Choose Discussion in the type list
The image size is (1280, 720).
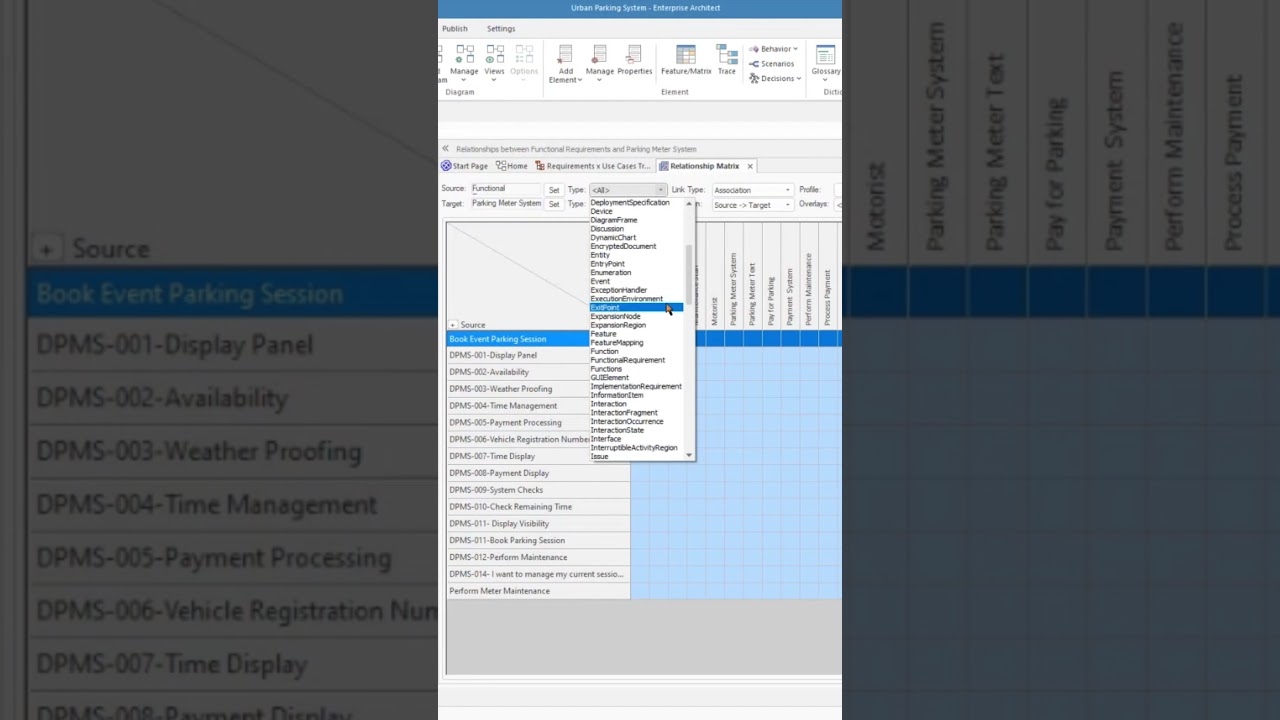607,229
